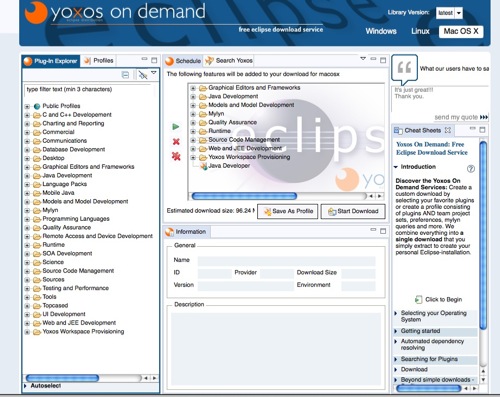Click the type filter text field
This screenshot has height=397, width=500.
89,89
